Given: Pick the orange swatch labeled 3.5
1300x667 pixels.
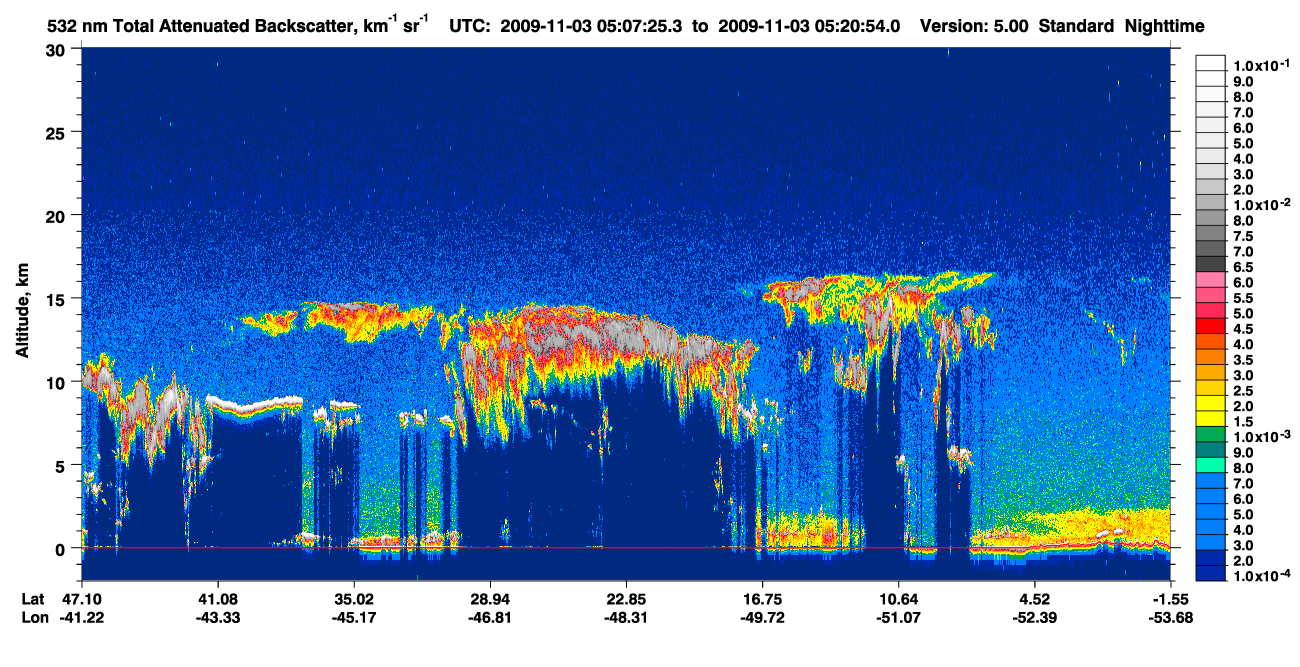Looking at the screenshot, I should (1211, 356).
